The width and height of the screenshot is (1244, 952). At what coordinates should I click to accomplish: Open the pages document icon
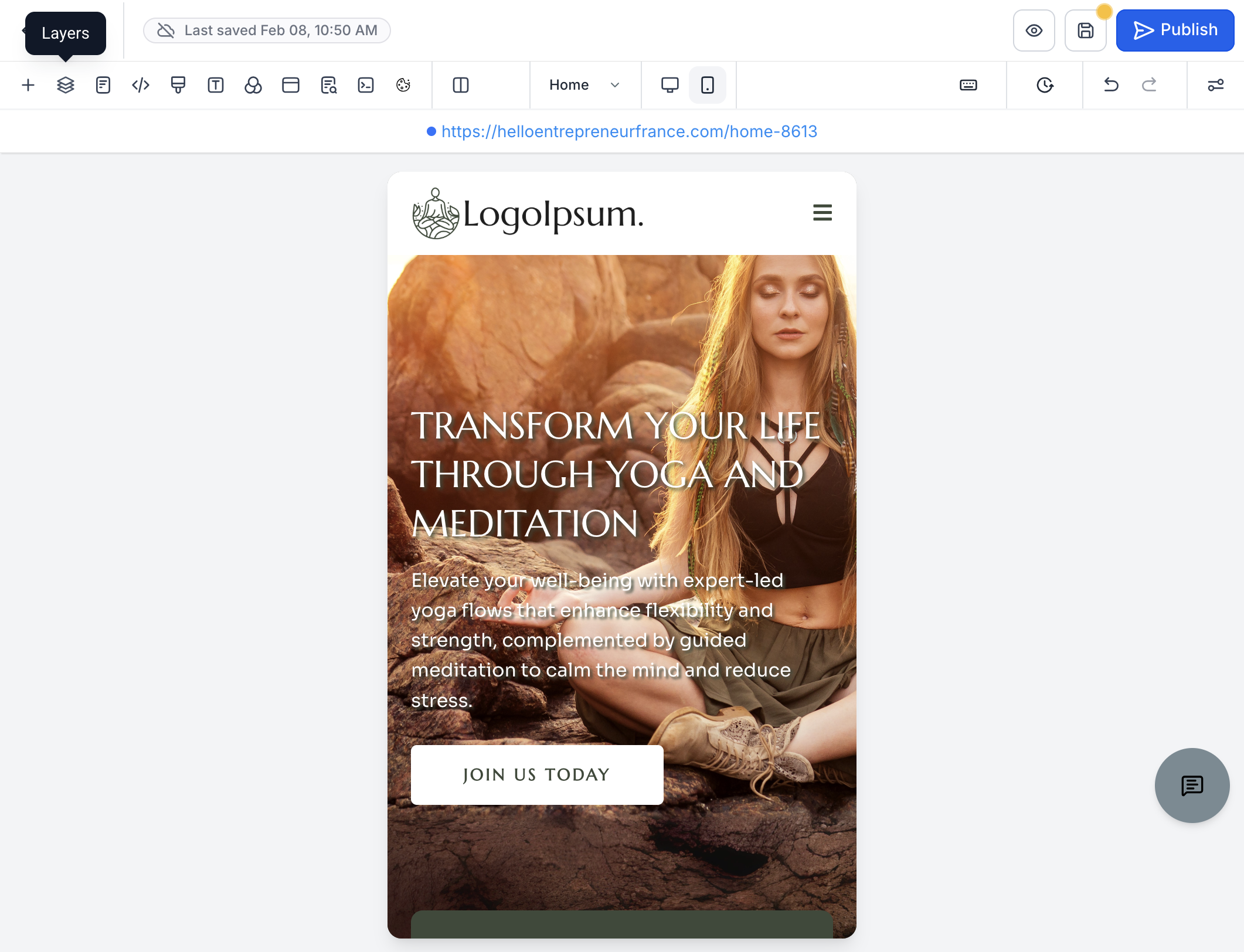tap(103, 85)
